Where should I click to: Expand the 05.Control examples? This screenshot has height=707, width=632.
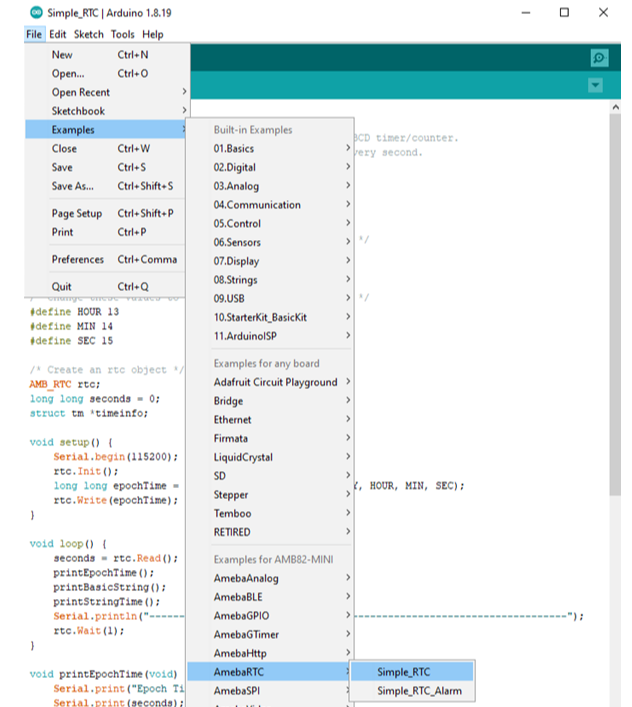pyautogui.click(x=270, y=224)
